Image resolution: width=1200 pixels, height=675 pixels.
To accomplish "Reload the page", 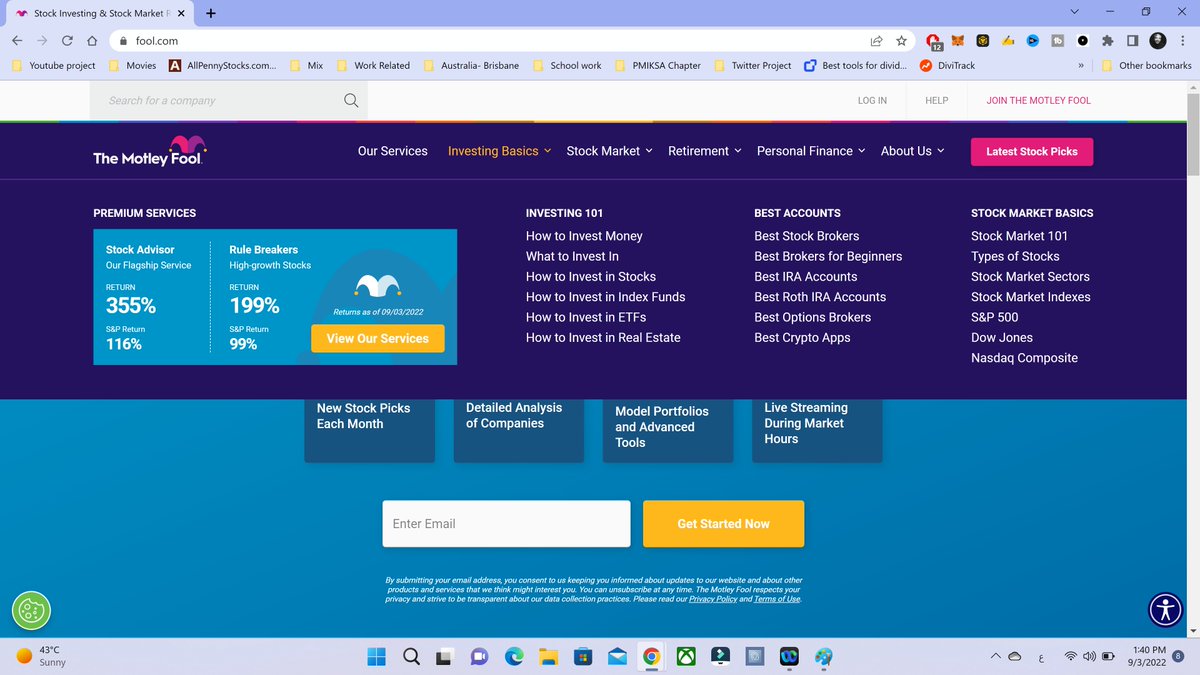I will point(67,41).
